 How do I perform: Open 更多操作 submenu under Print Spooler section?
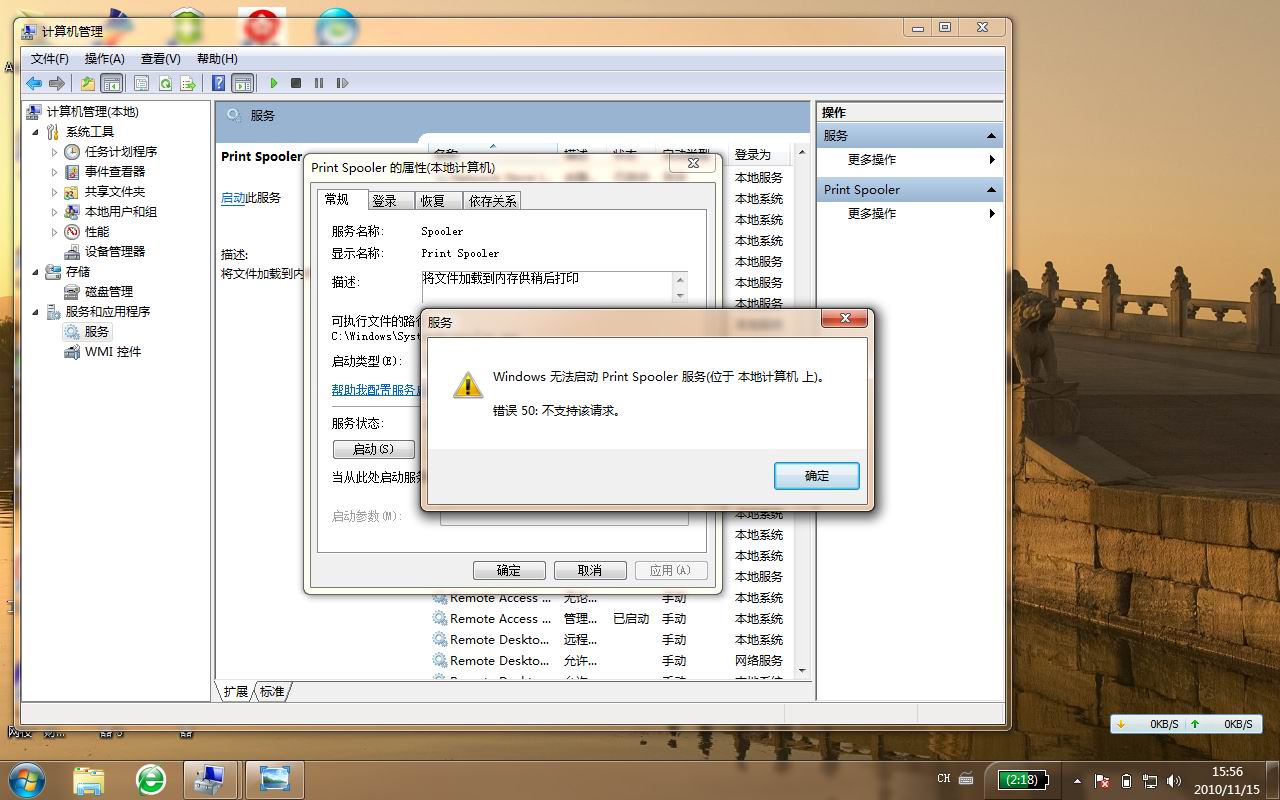[910, 214]
